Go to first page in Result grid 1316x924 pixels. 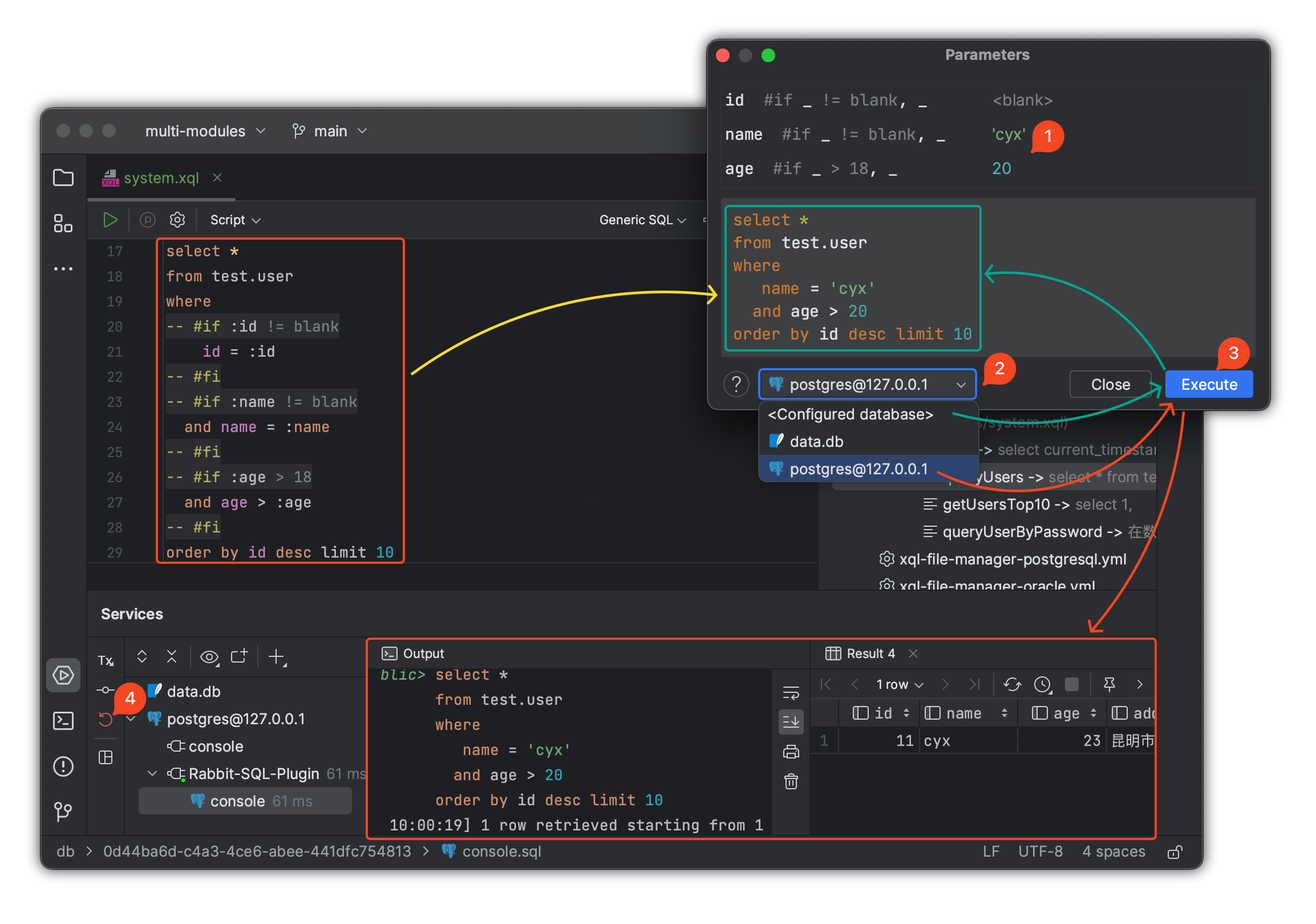click(826, 684)
